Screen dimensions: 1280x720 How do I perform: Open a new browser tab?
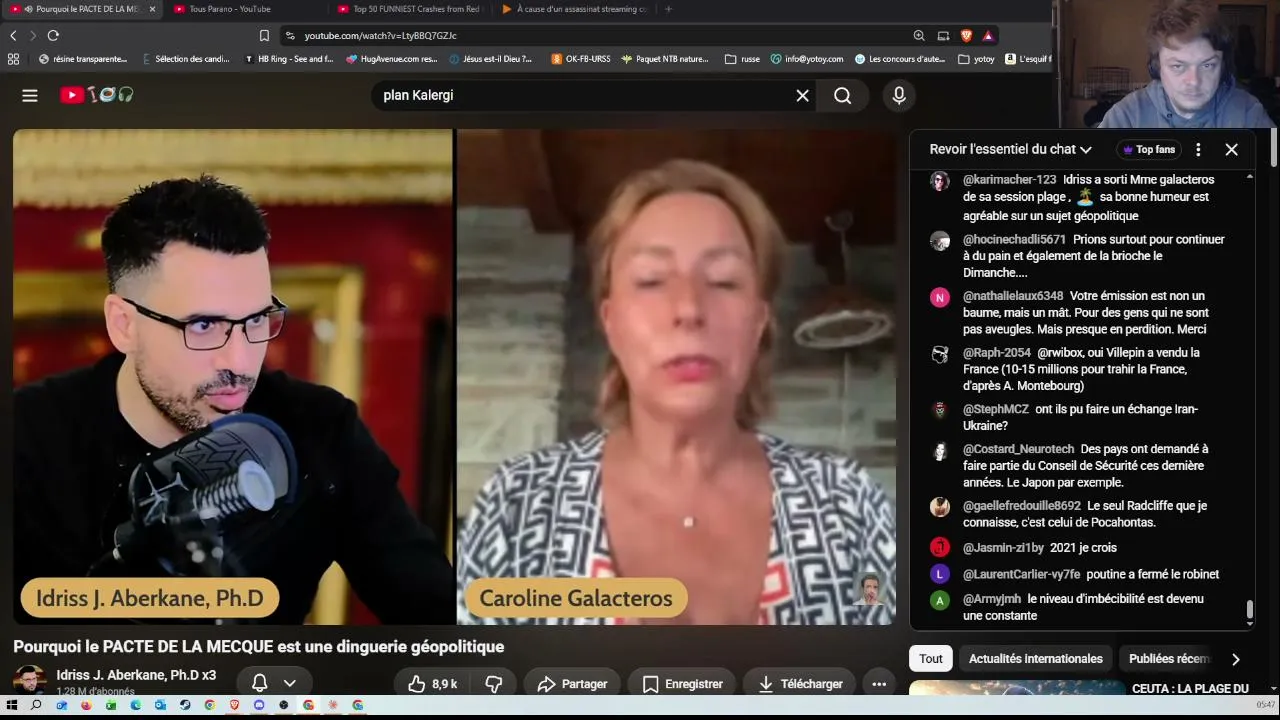668,9
